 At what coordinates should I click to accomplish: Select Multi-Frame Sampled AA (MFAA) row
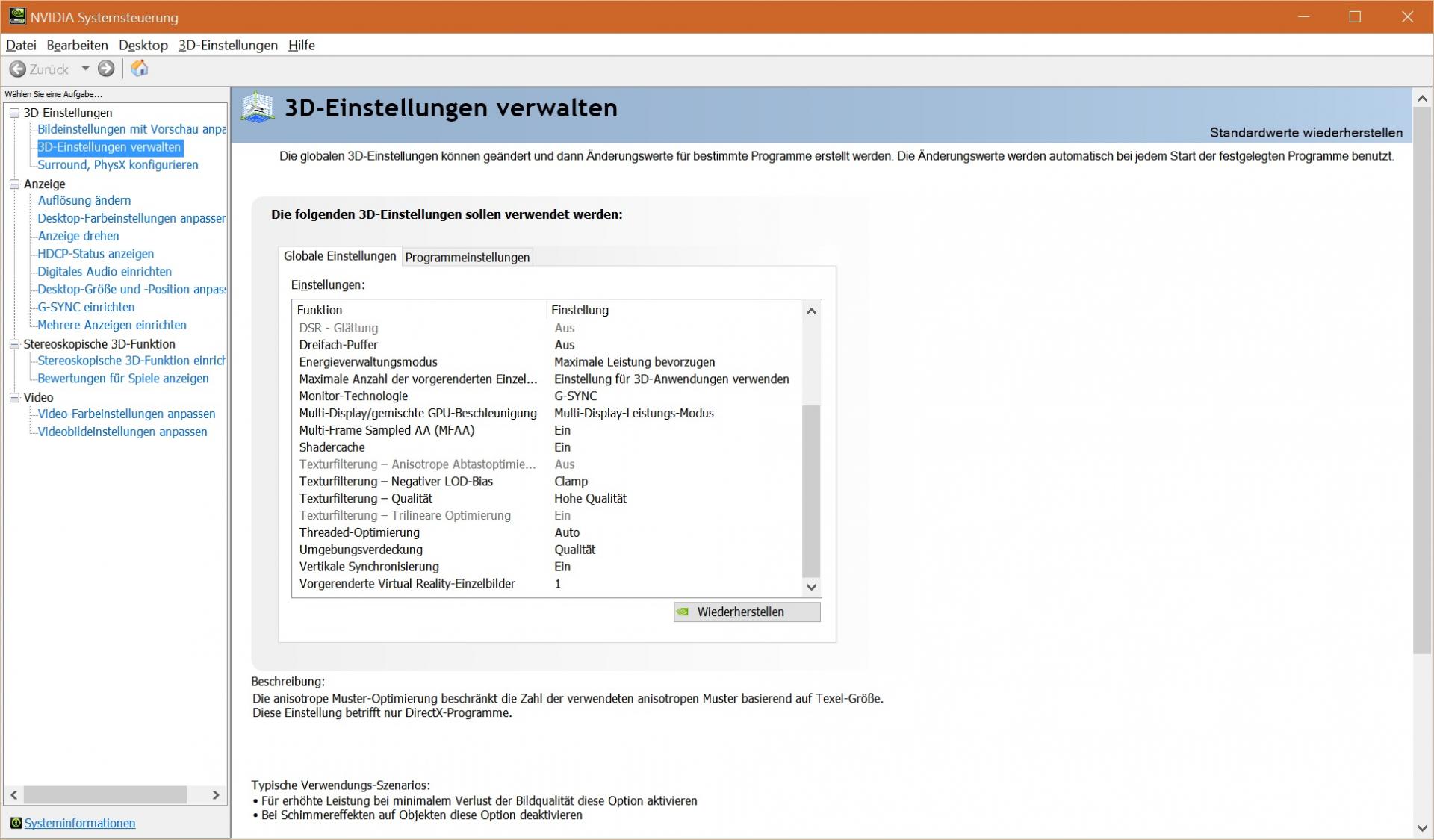[x=386, y=430]
